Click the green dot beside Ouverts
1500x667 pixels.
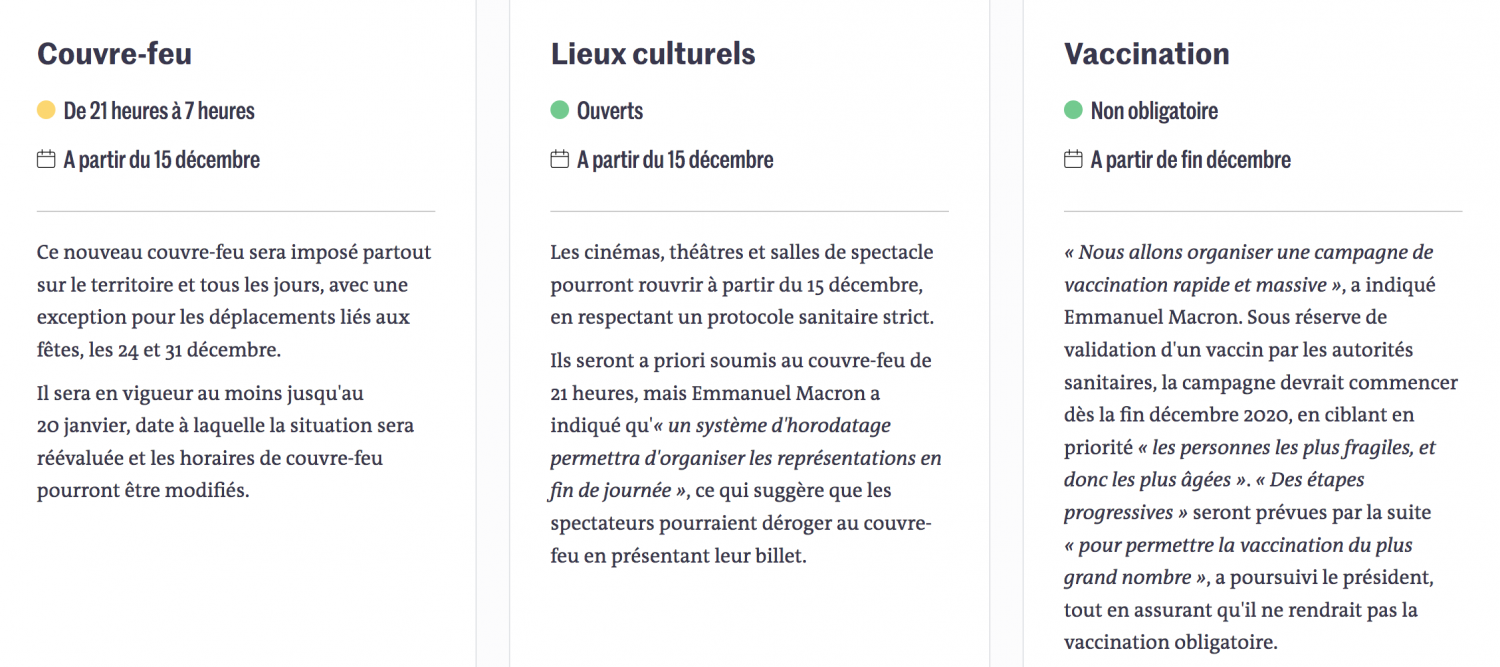560,110
